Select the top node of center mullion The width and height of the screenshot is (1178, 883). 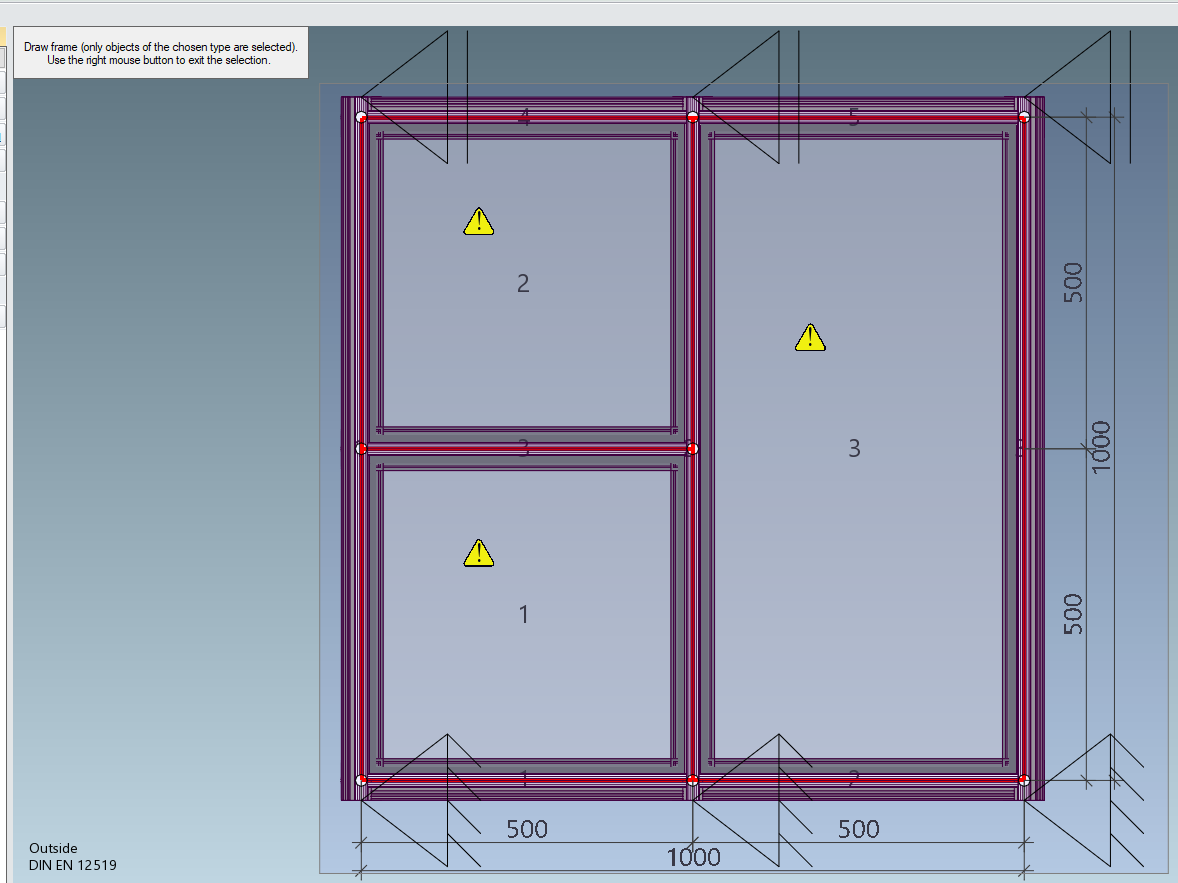click(692, 117)
